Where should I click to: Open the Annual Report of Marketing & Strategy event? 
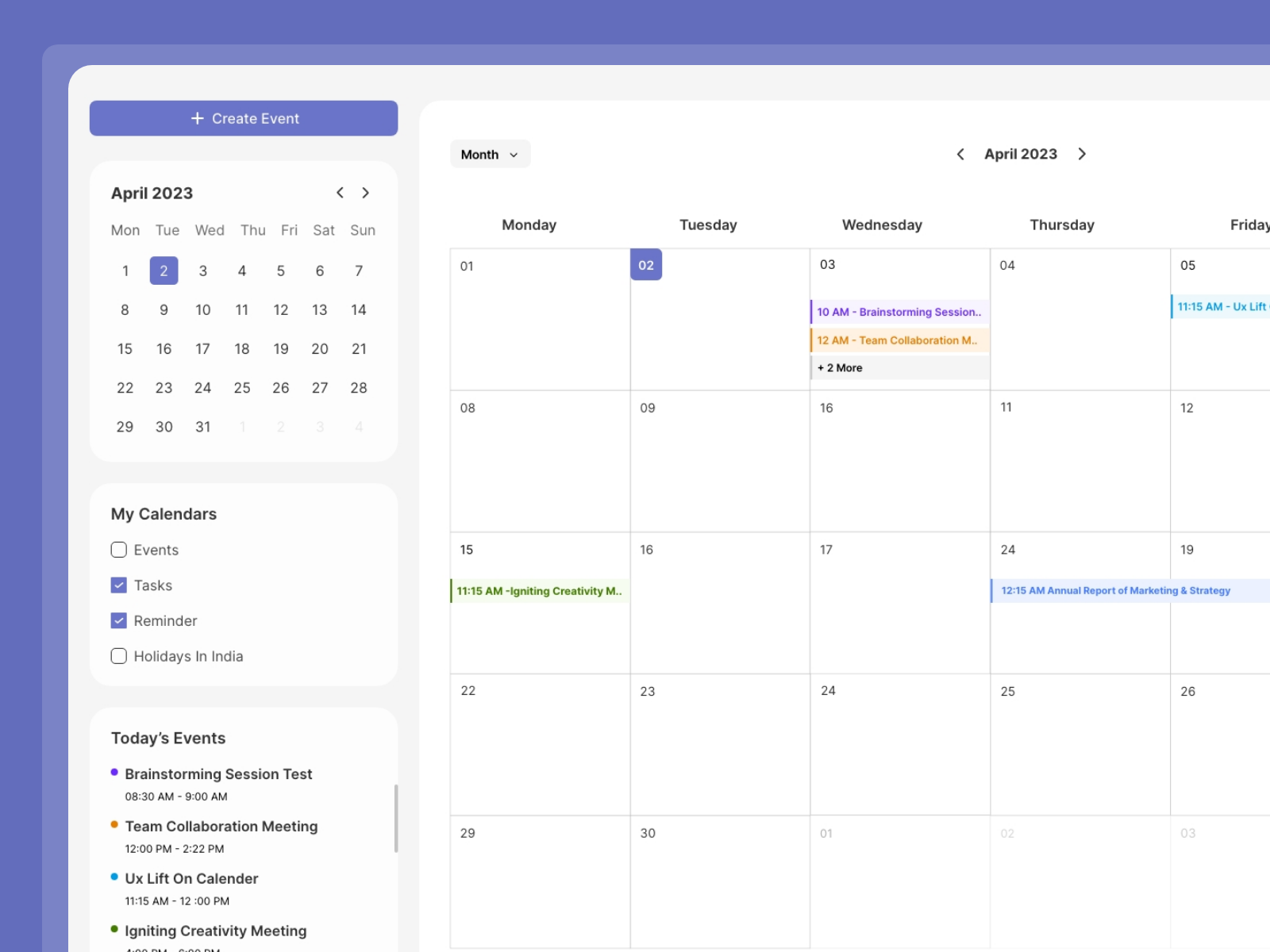pos(1115,590)
